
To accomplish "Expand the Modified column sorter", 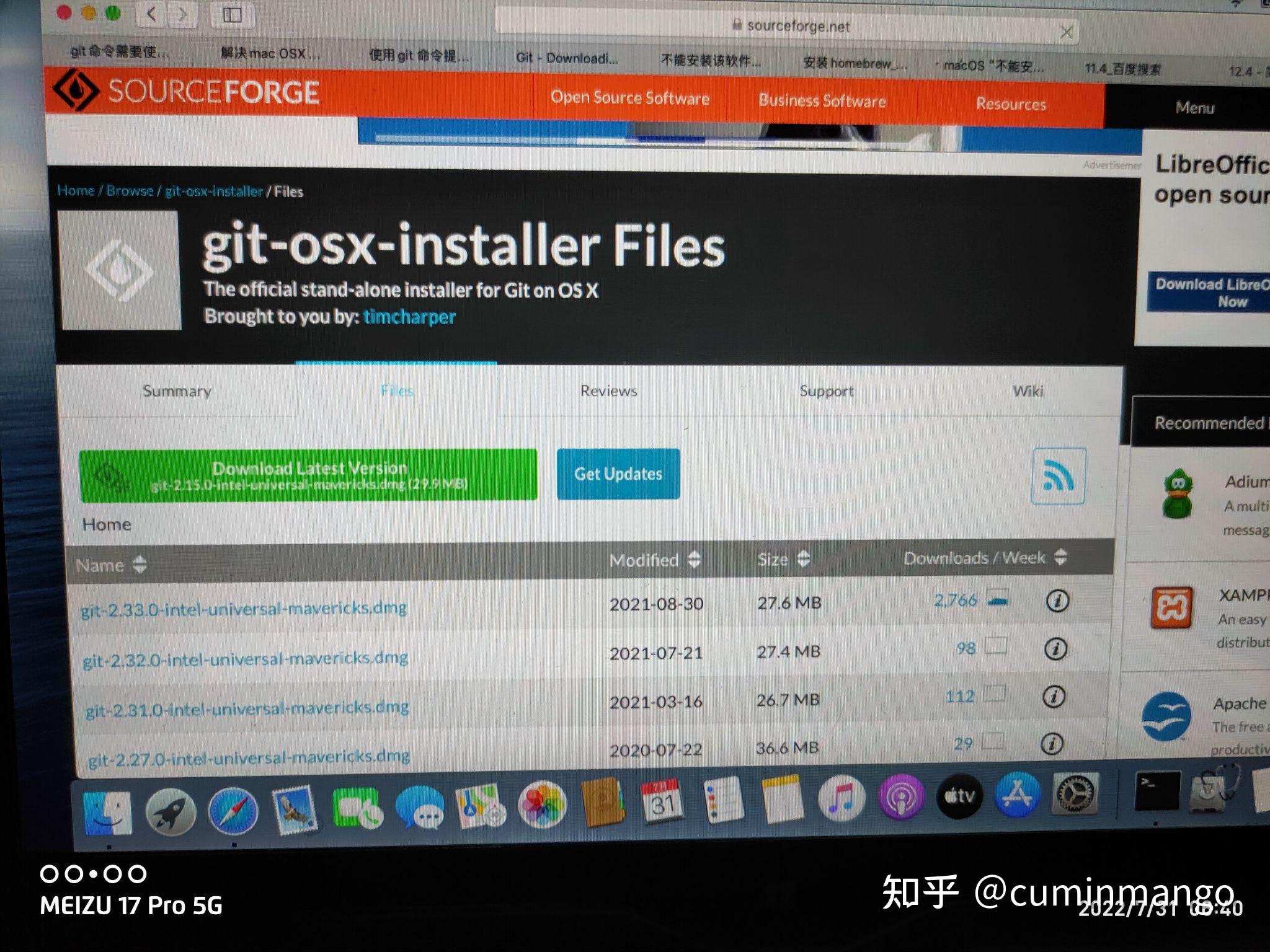I will coord(694,558).
